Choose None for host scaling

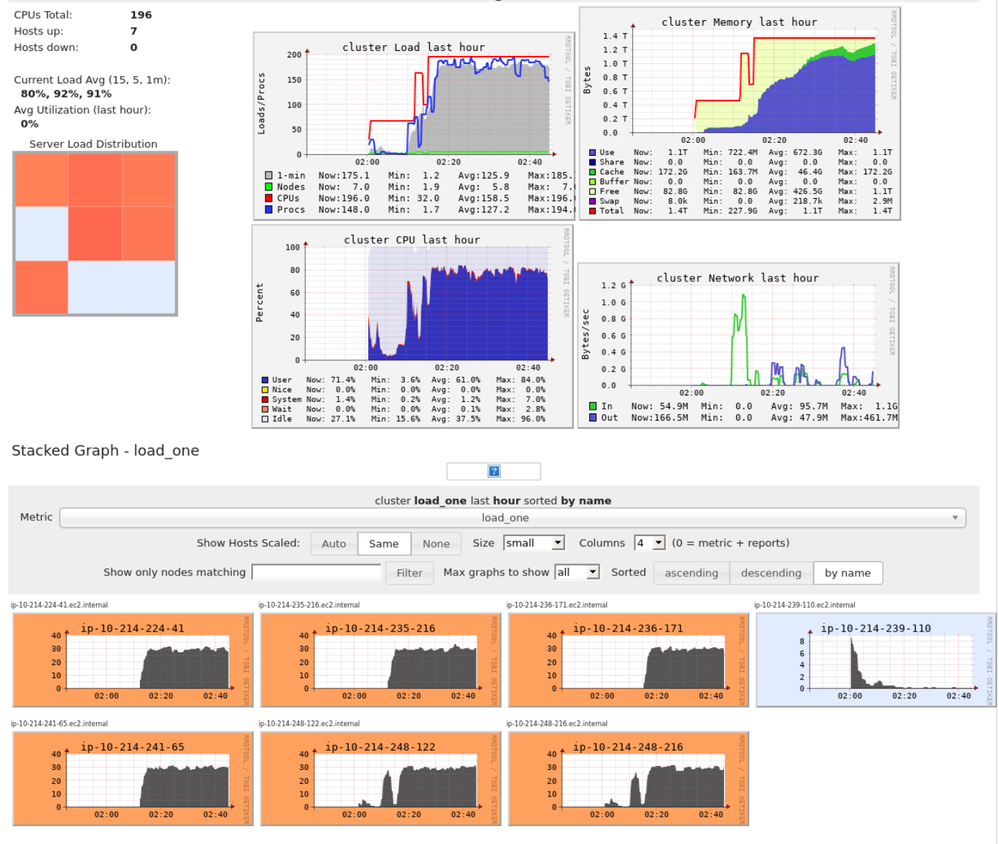(x=436, y=544)
